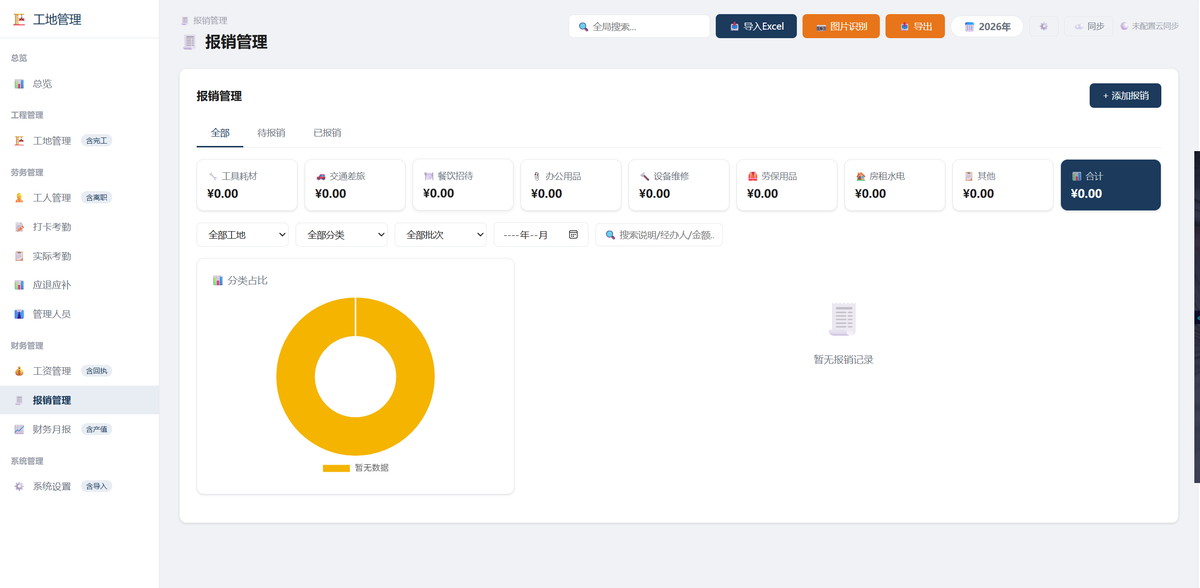
Task: Open 系统设置 in the sidebar
Action: [x=79, y=486]
